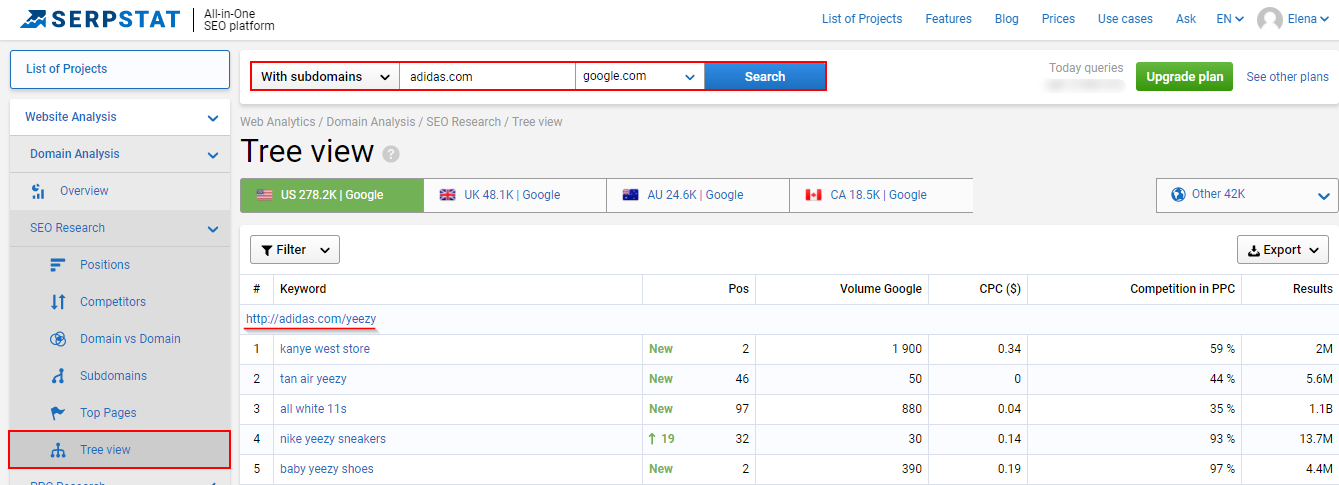Click the adidas.com domain input field
Image resolution: width=1339 pixels, height=485 pixels.
pos(487,76)
